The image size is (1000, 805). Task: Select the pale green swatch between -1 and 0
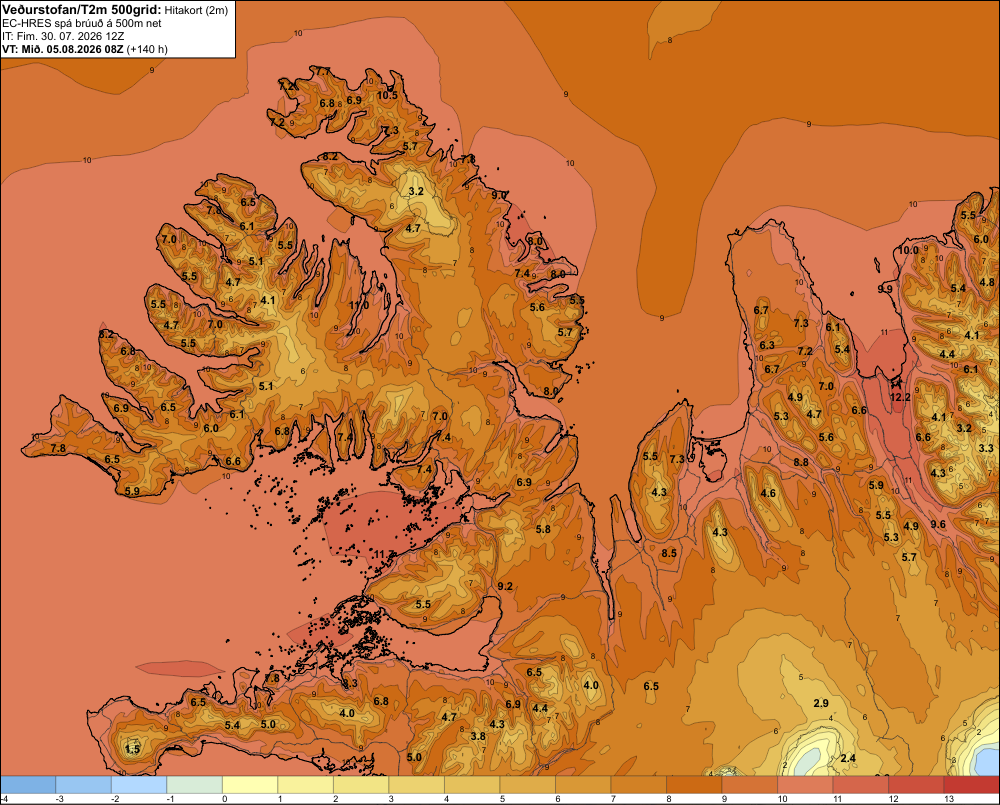tap(195, 785)
